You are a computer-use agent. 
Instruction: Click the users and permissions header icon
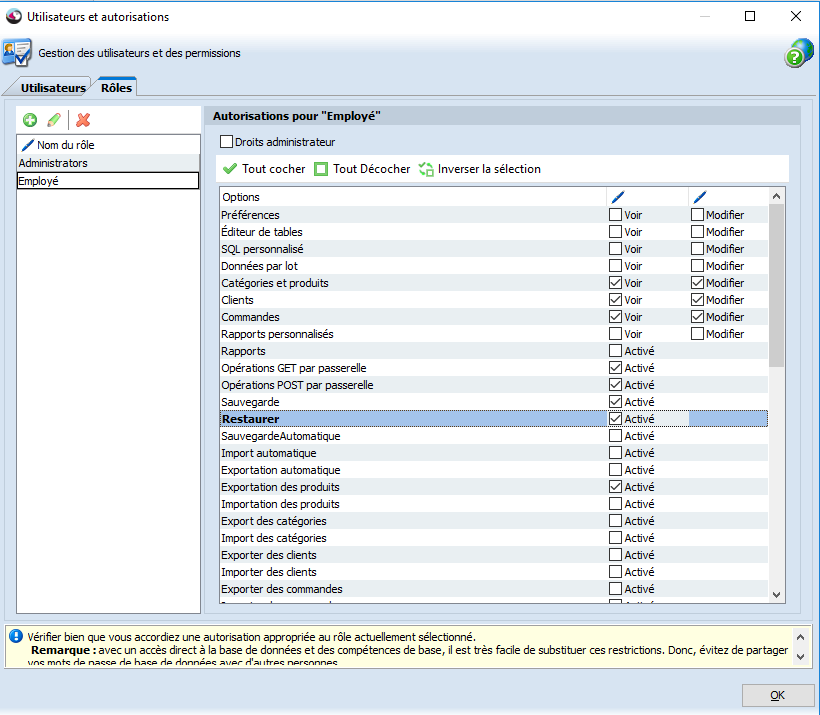pyautogui.click(x=17, y=52)
